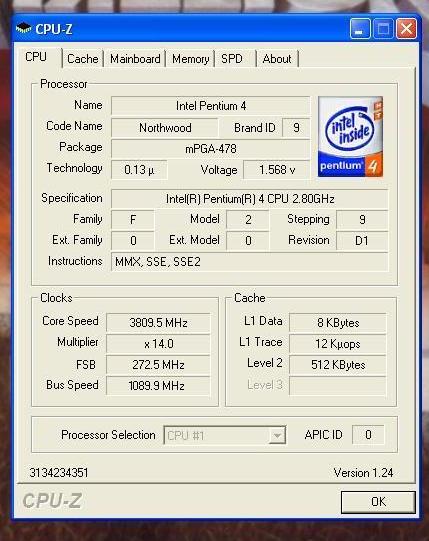429x541 pixels.
Task: Click the Intel Inside Pentium 4 logo
Action: point(350,137)
